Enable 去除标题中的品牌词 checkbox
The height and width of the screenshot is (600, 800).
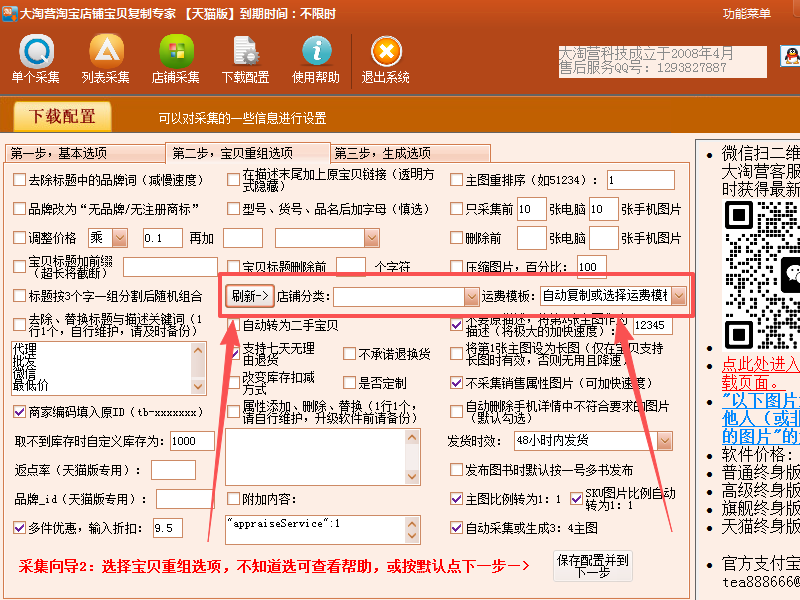20,181
